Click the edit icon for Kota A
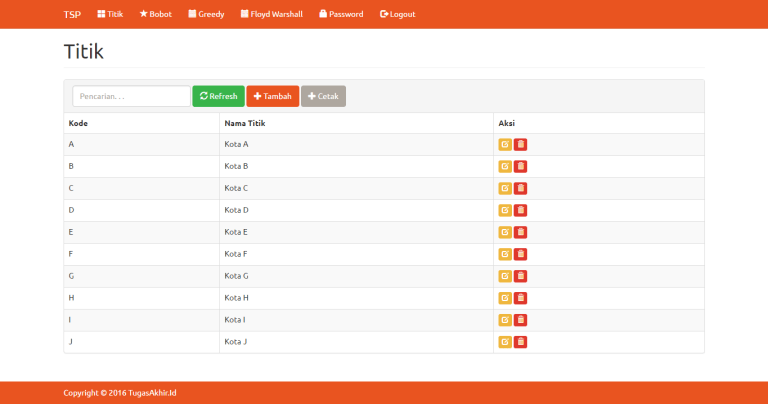Image resolution: width=768 pixels, height=404 pixels. [x=505, y=145]
